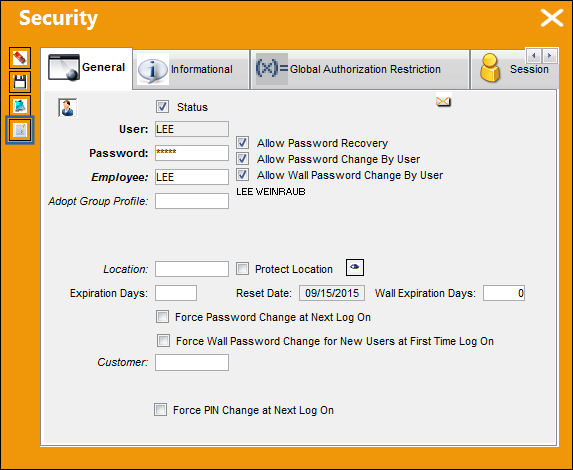This screenshot has width=573, height=470.
Task: Click the Customer input field
Action: click(192, 362)
